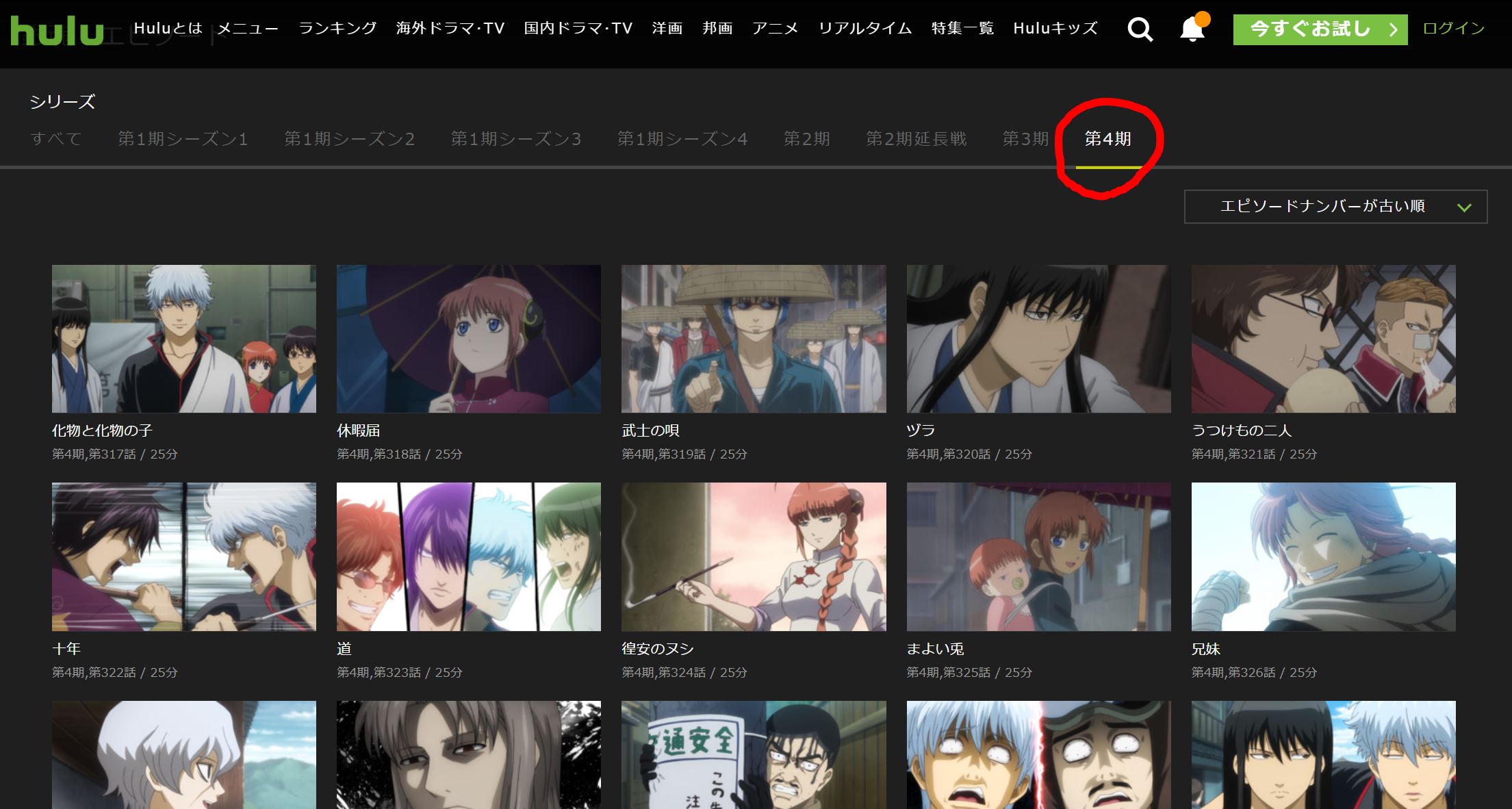Go to 国内ドラマ・TV category
Image resolution: width=1512 pixels, height=809 pixels.
[x=578, y=28]
